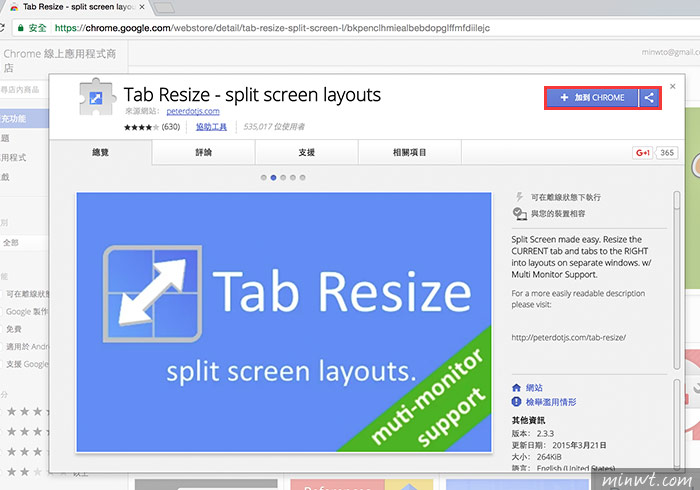Viewport: 700px width, 490px height.
Task: Open the 協助工具 category link
Action: coord(211,127)
